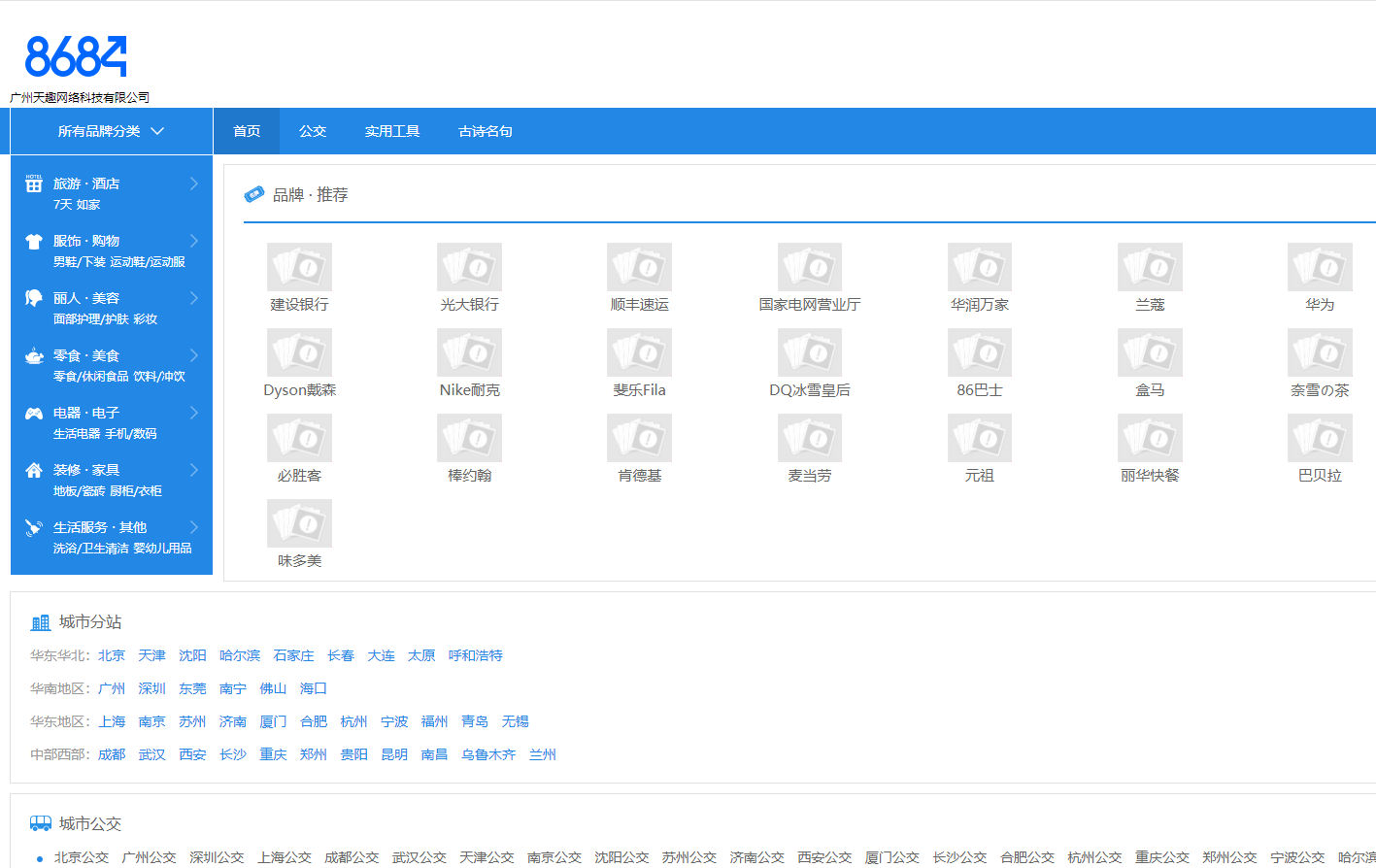Image resolution: width=1376 pixels, height=868 pixels.
Task: Click the 乌鲁木齐 city link
Action: point(488,754)
